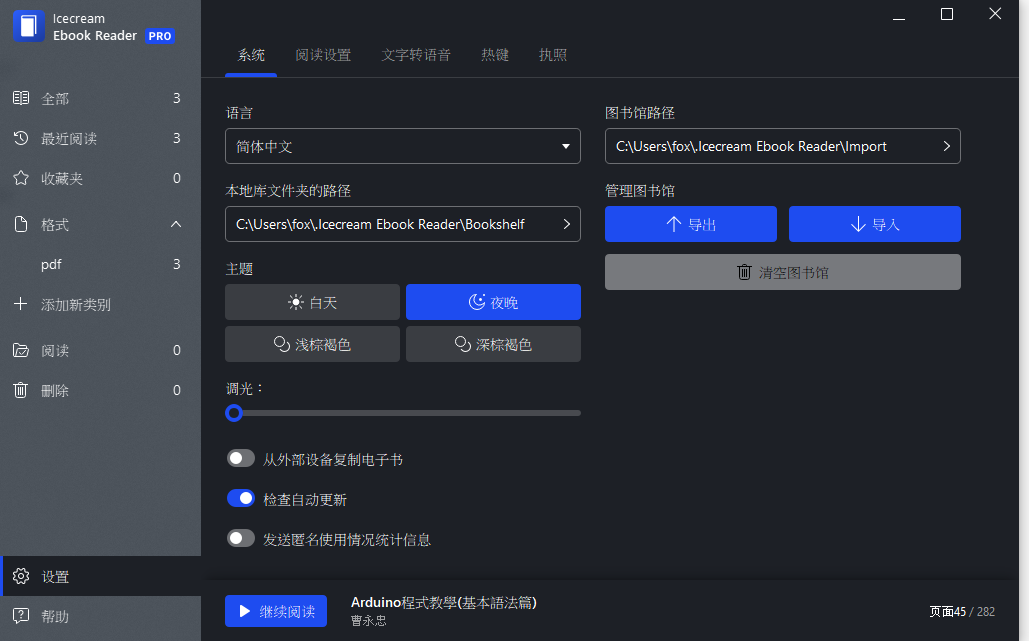
Task: Switch to the 热键 tab
Action: point(495,56)
